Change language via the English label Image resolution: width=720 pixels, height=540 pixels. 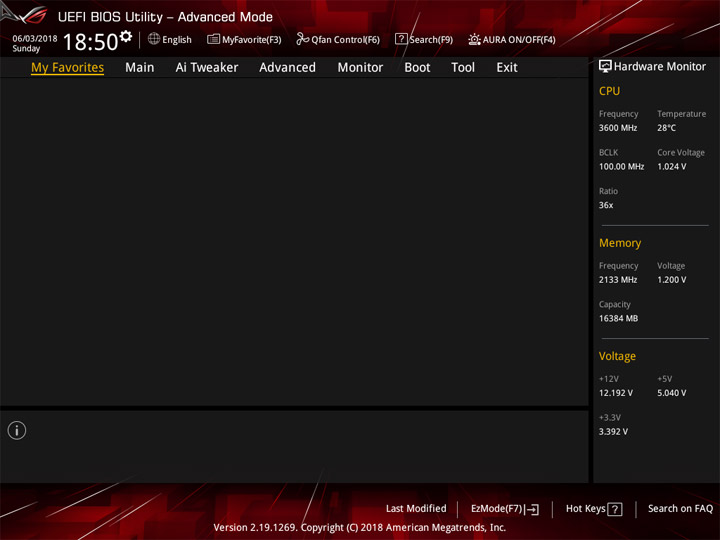177,40
